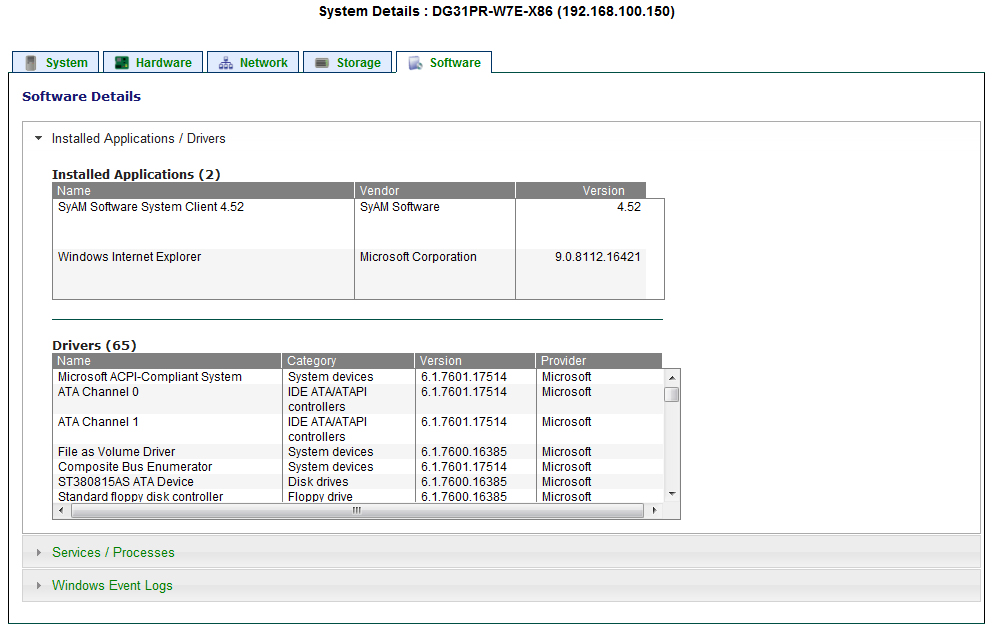Expand the Services / Processes section
The width and height of the screenshot is (992, 638).
pyautogui.click(x=113, y=553)
